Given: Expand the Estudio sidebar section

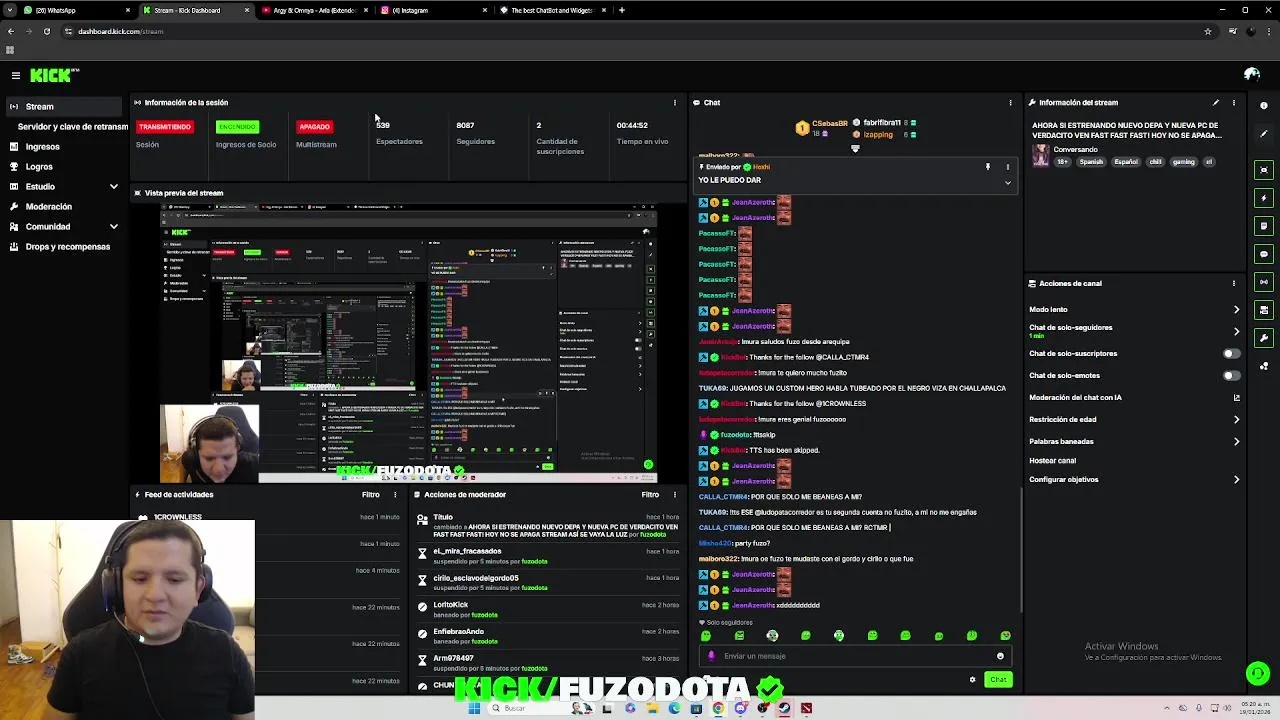Looking at the screenshot, I should (x=113, y=186).
